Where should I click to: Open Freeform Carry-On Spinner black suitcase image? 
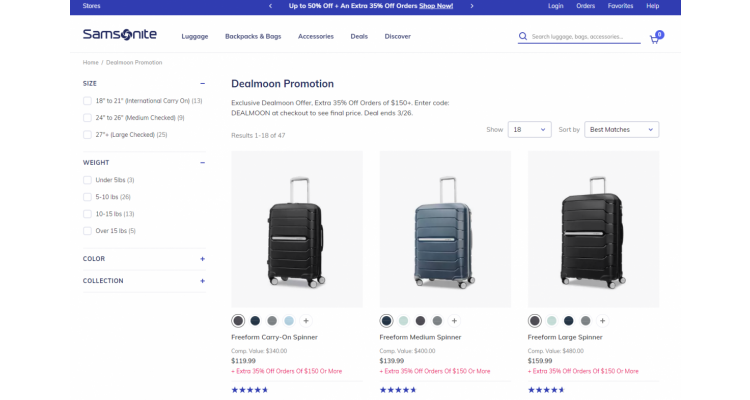(x=297, y=229)
